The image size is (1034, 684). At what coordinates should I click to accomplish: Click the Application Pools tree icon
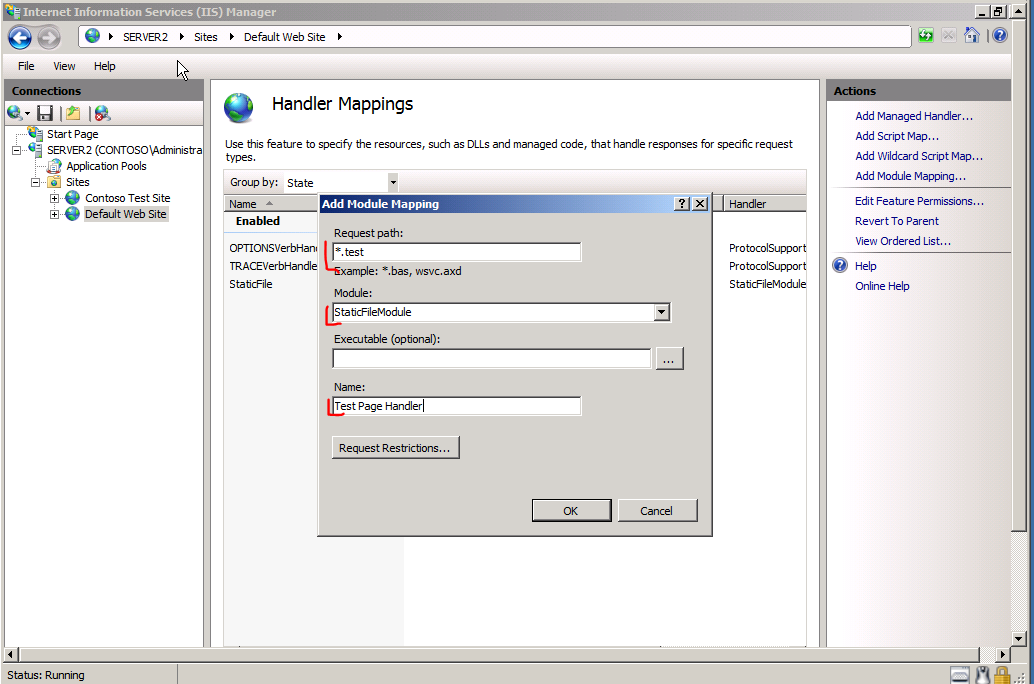tap(54, 166)
